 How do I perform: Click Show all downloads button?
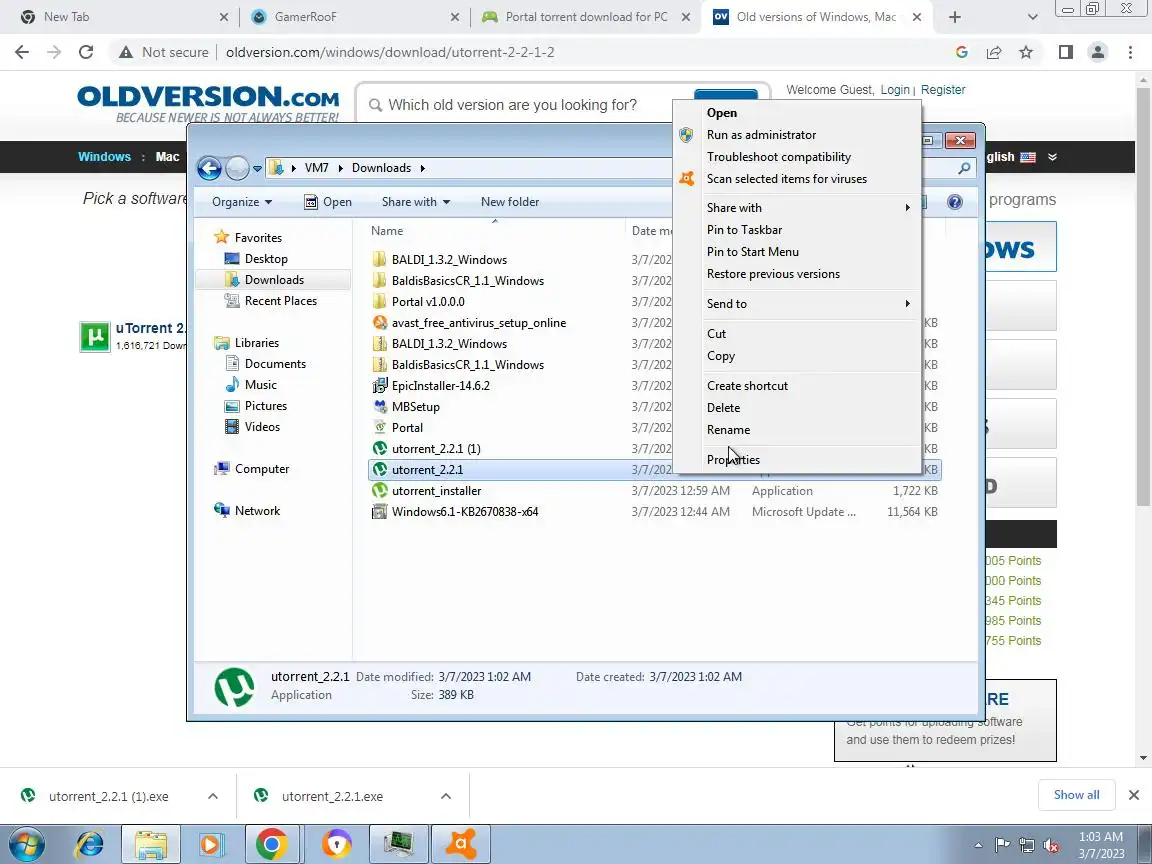click(x=1076, y=795)
